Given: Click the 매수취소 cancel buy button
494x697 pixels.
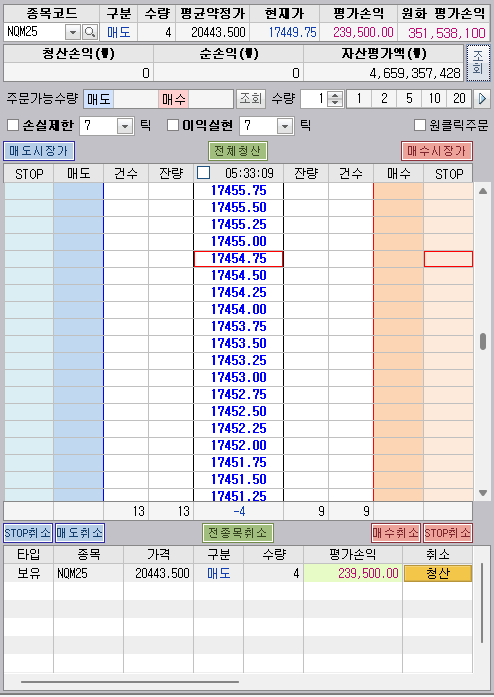Looking at the screenshot, I should coord(396,533).
